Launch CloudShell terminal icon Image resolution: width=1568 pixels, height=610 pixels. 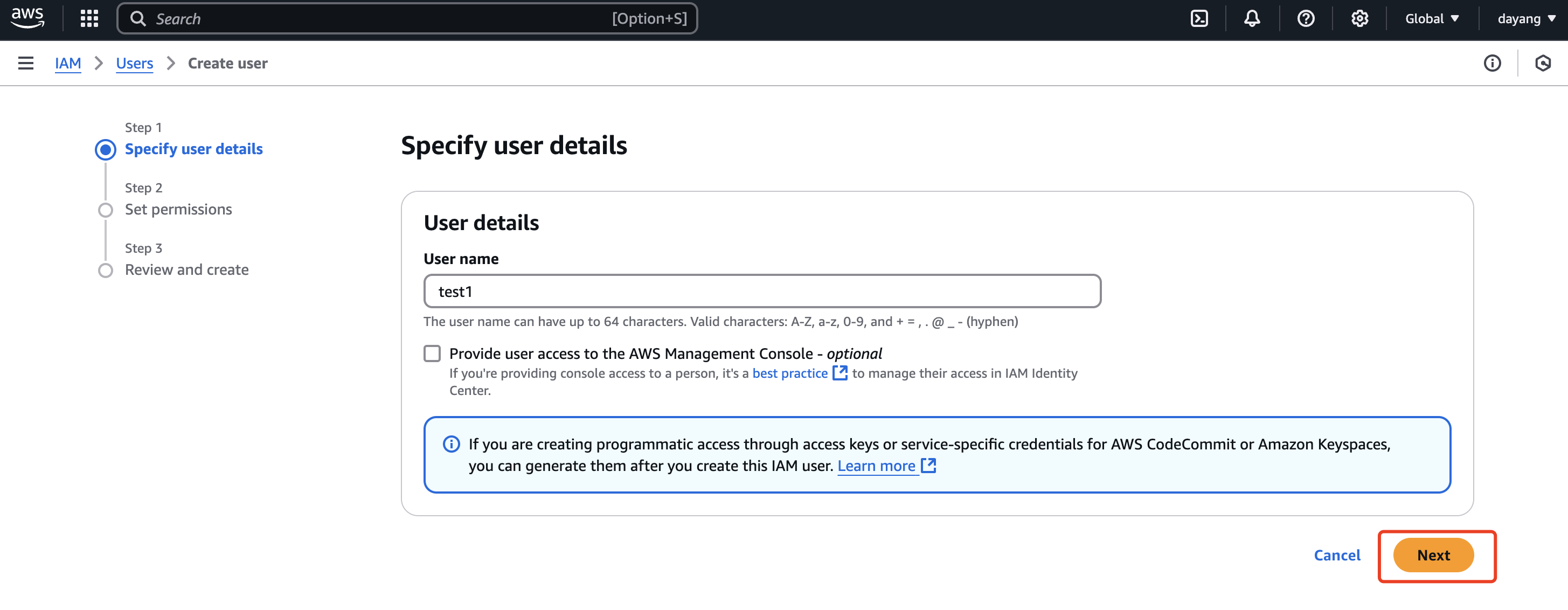pyautogui.click(x=1198, y=18)
